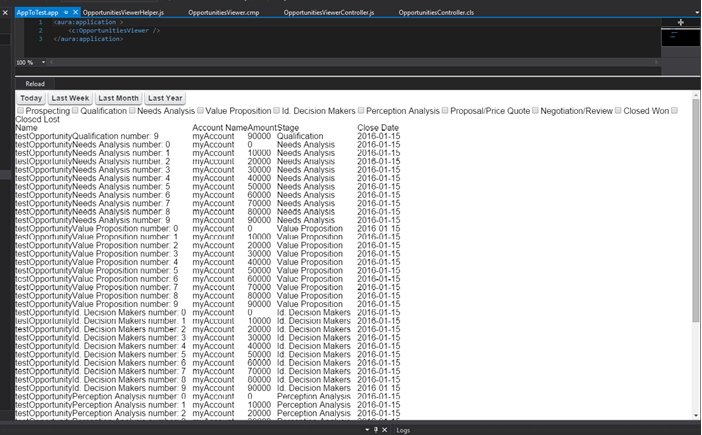
Task: Close the AppToTest.app tab
Action: click(75, 13)
